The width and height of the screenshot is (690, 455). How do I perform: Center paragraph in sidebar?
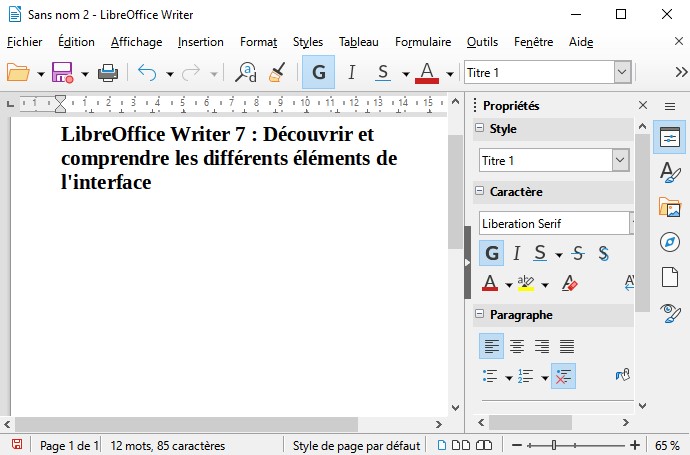point(517,346)
